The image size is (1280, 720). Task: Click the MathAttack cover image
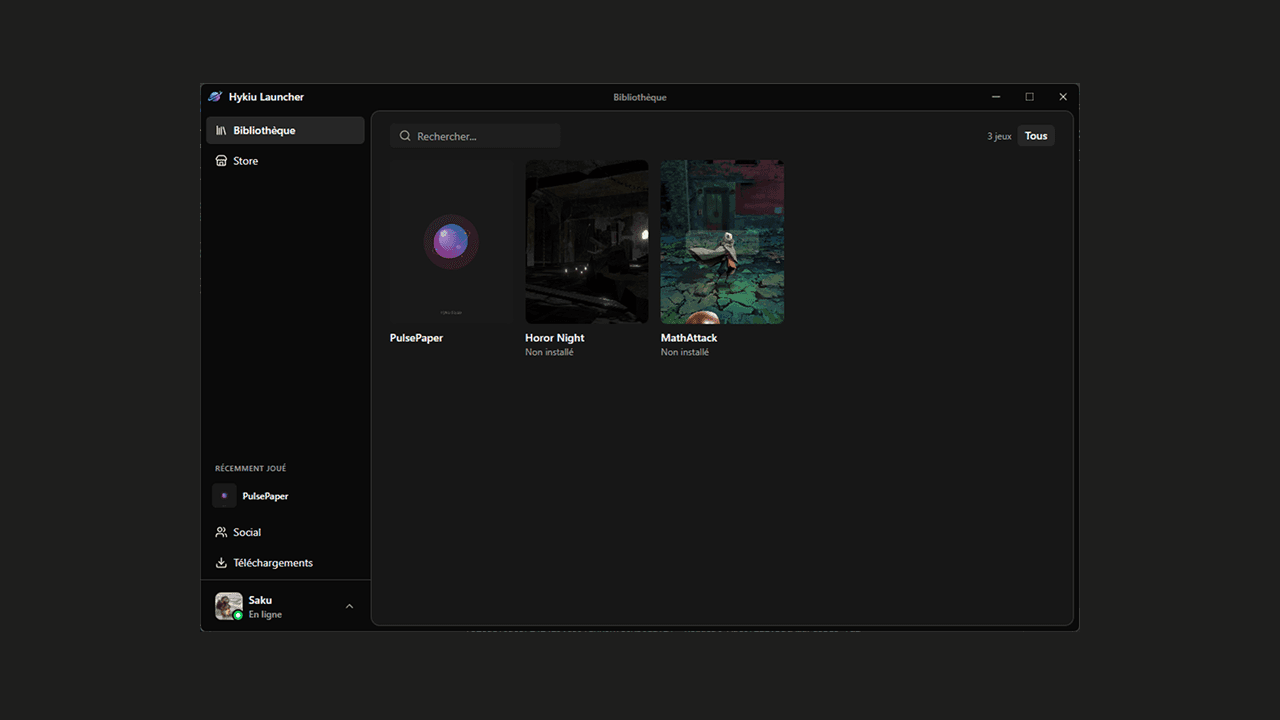pos(722,242)
